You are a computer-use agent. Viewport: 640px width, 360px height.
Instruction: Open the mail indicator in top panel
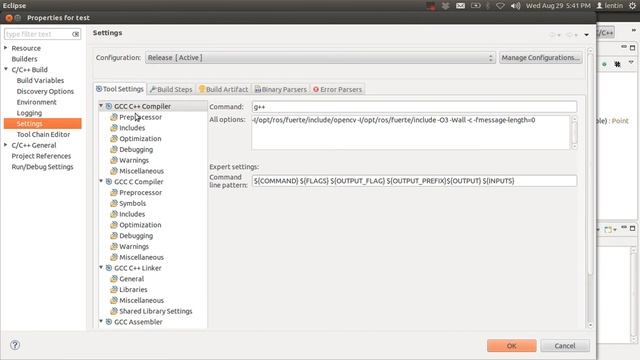[460, 6]
